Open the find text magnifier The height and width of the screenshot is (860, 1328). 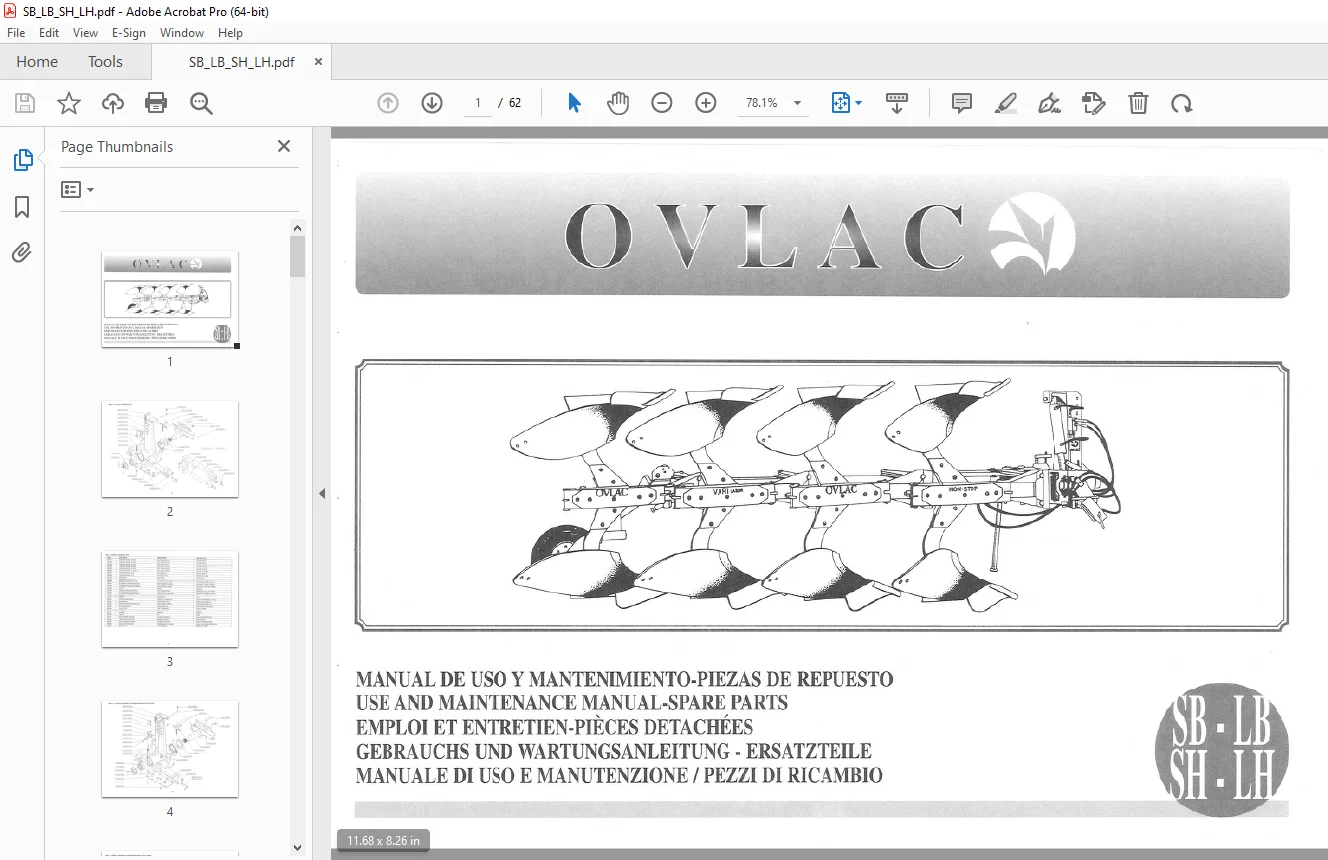[x=201, y=103]
